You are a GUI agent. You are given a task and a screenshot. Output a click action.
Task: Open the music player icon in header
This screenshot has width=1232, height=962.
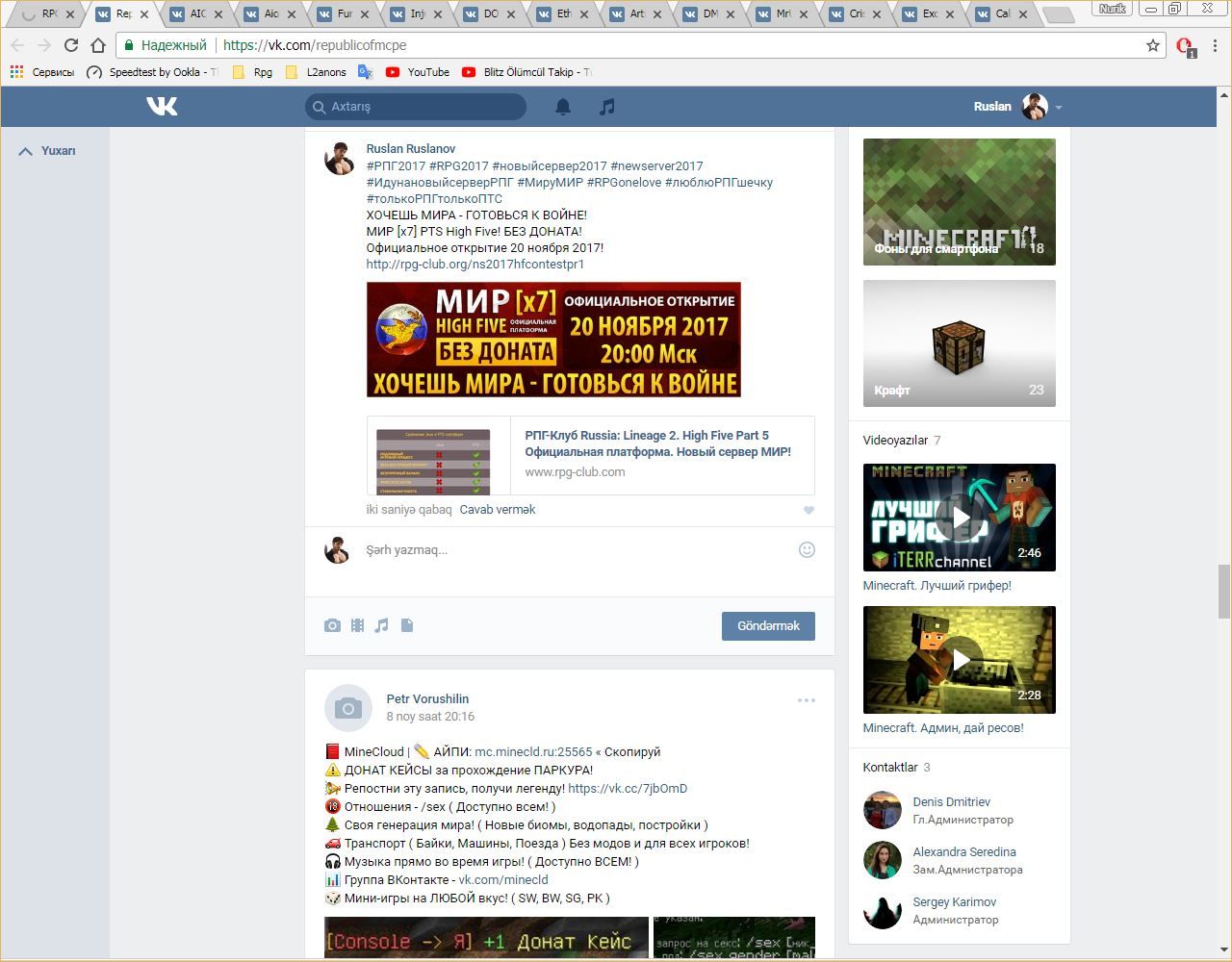606,107
